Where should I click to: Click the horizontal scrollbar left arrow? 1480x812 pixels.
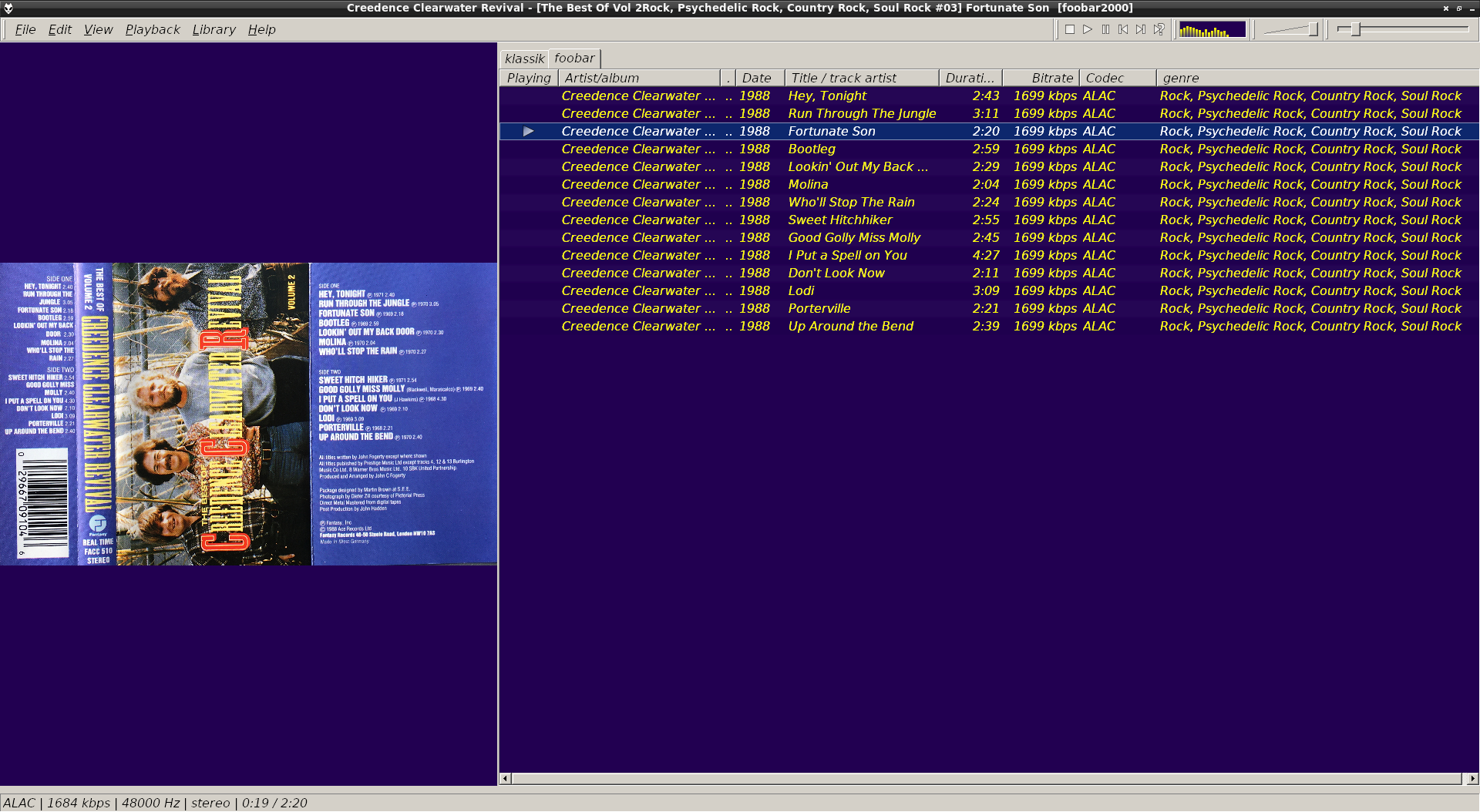click(506, 778)
